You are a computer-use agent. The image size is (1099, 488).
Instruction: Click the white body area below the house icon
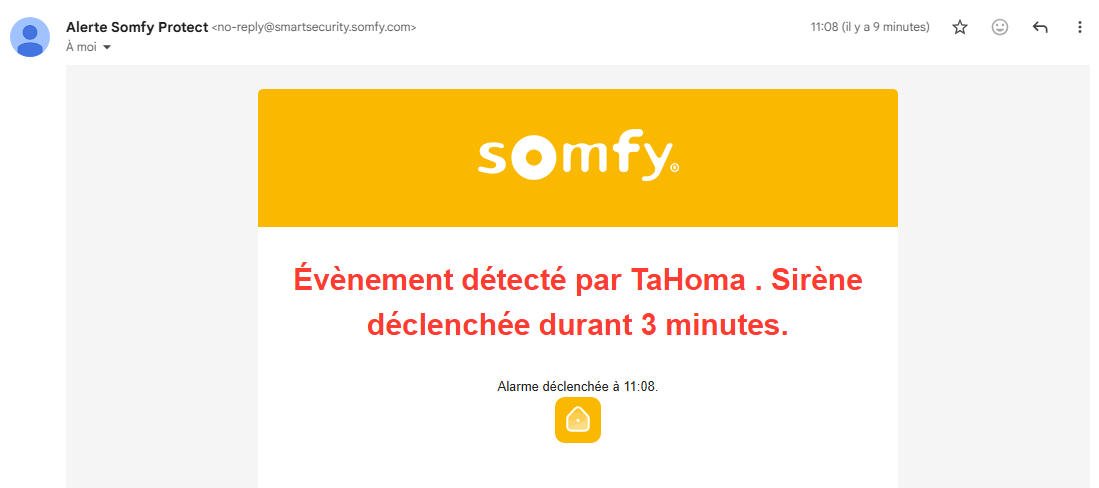pos(578,466)
